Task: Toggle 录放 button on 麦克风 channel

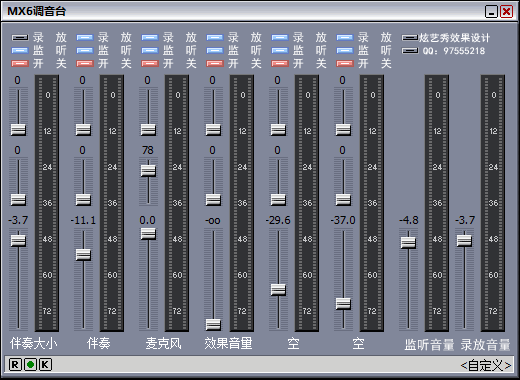Action: pos(150,38)
